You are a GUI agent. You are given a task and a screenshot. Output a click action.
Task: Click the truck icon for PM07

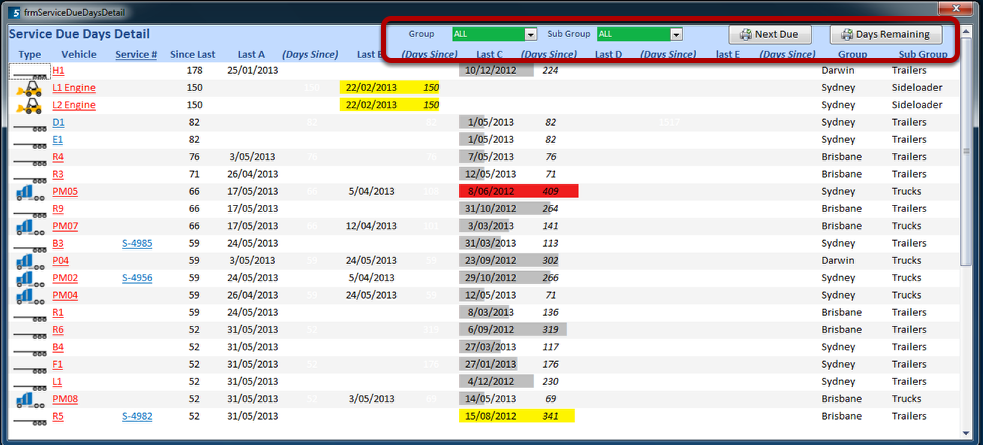click(29, 227)
